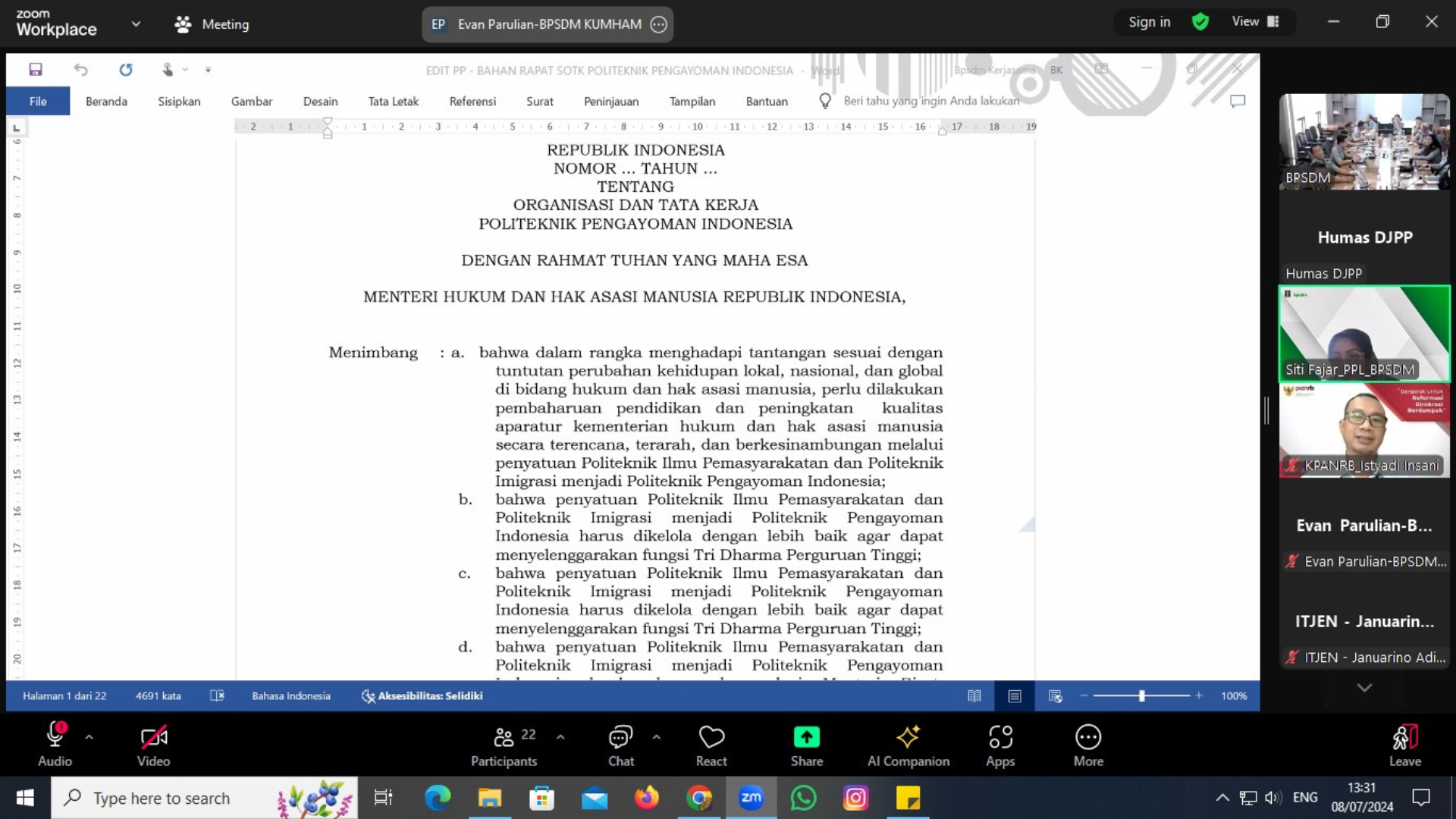Click the green encryption shield icon

1200,22
